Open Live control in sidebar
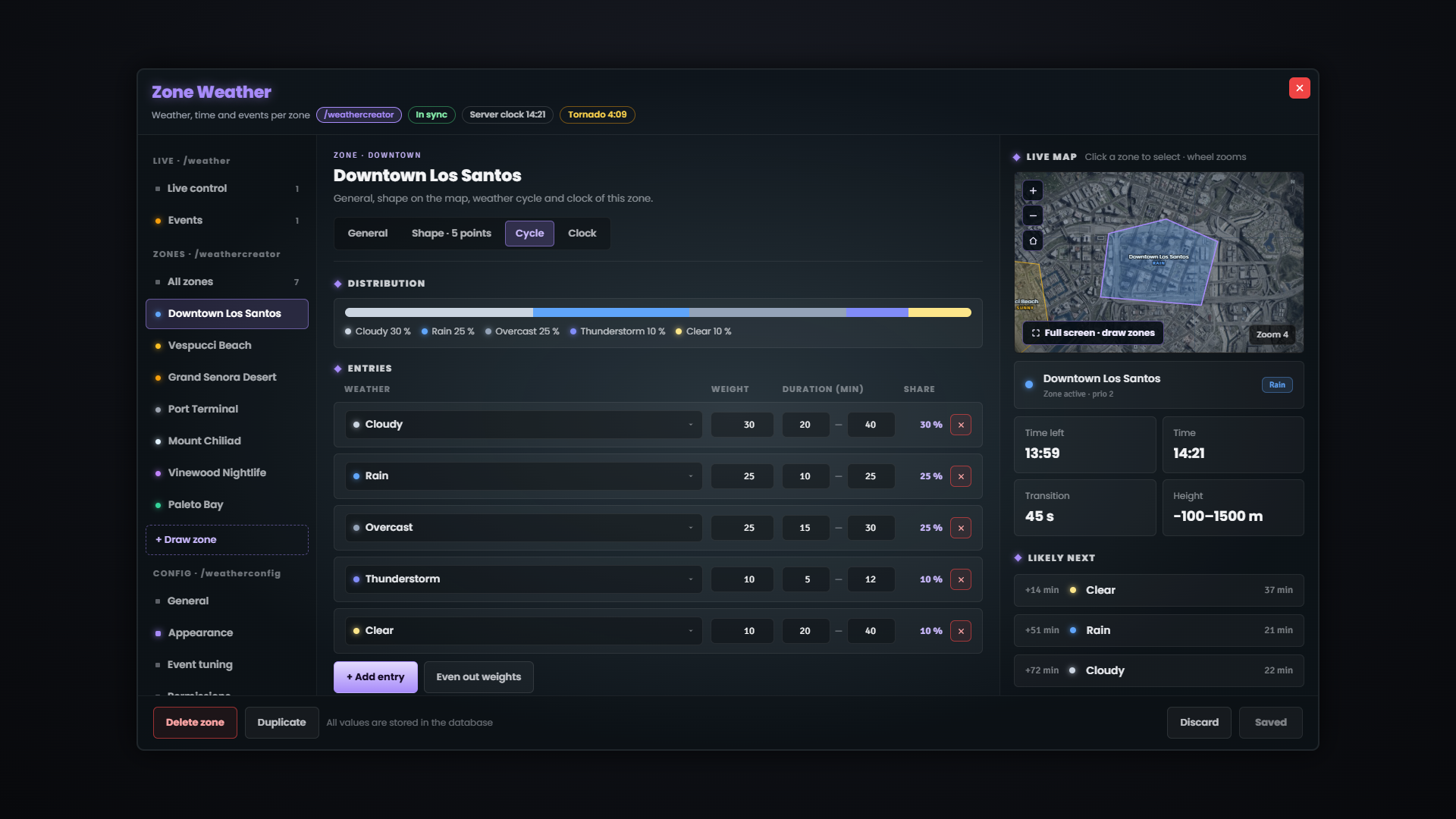The height and width of the screenshot is (819, 1456). tap(227, 189)
